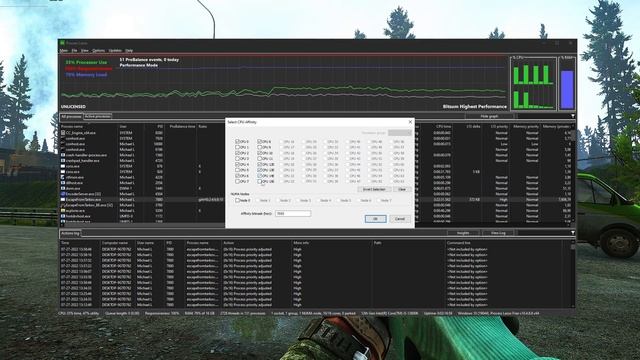This screenshot has width=640, height=360.
Task: Open the Updates menu
Action: click(115, 51)
